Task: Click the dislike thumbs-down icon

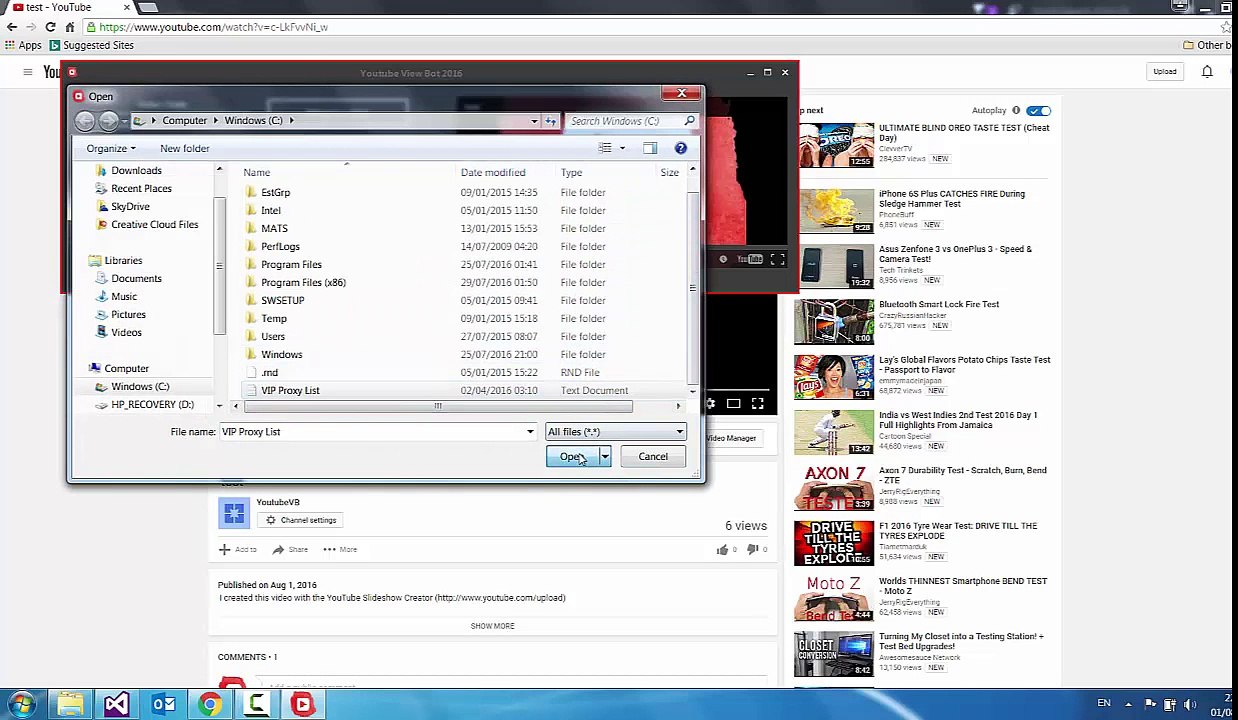Action: pos(754,549)
